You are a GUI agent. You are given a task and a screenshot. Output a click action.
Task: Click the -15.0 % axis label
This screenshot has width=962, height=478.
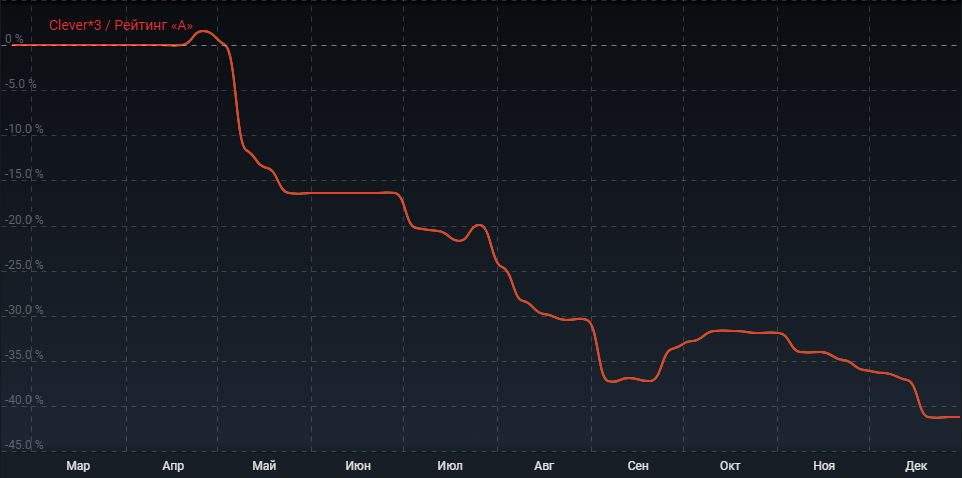24,174
